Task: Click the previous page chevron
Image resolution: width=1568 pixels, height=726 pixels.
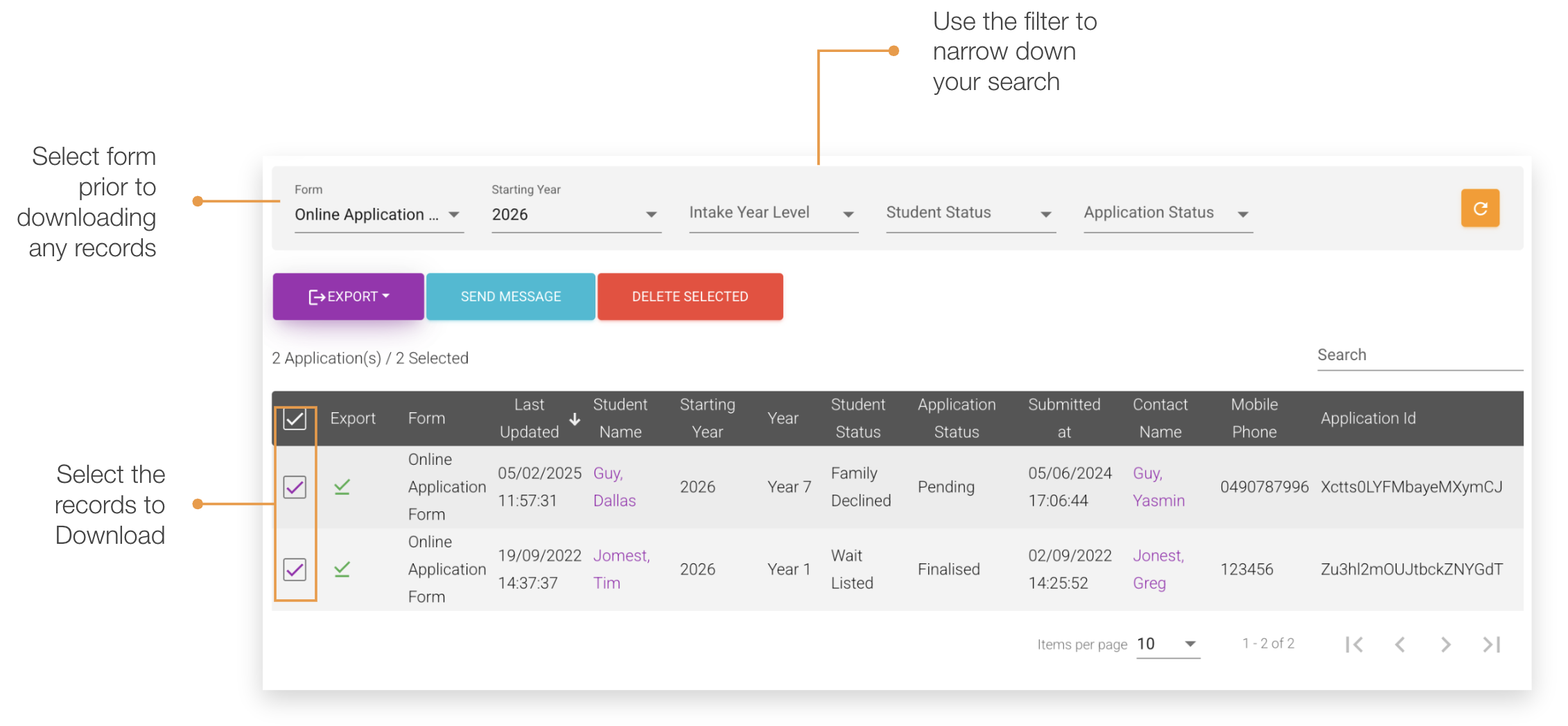Action: (1400, 644)
